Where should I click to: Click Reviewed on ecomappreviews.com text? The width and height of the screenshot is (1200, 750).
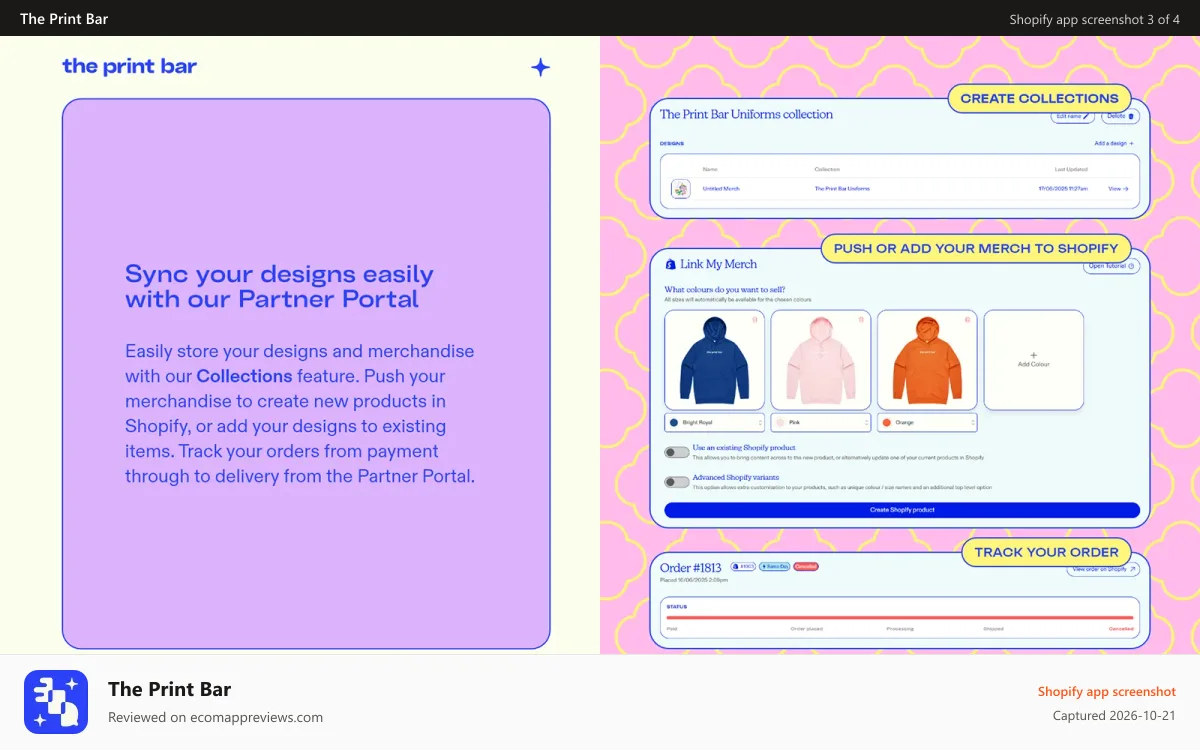point(215,717)
